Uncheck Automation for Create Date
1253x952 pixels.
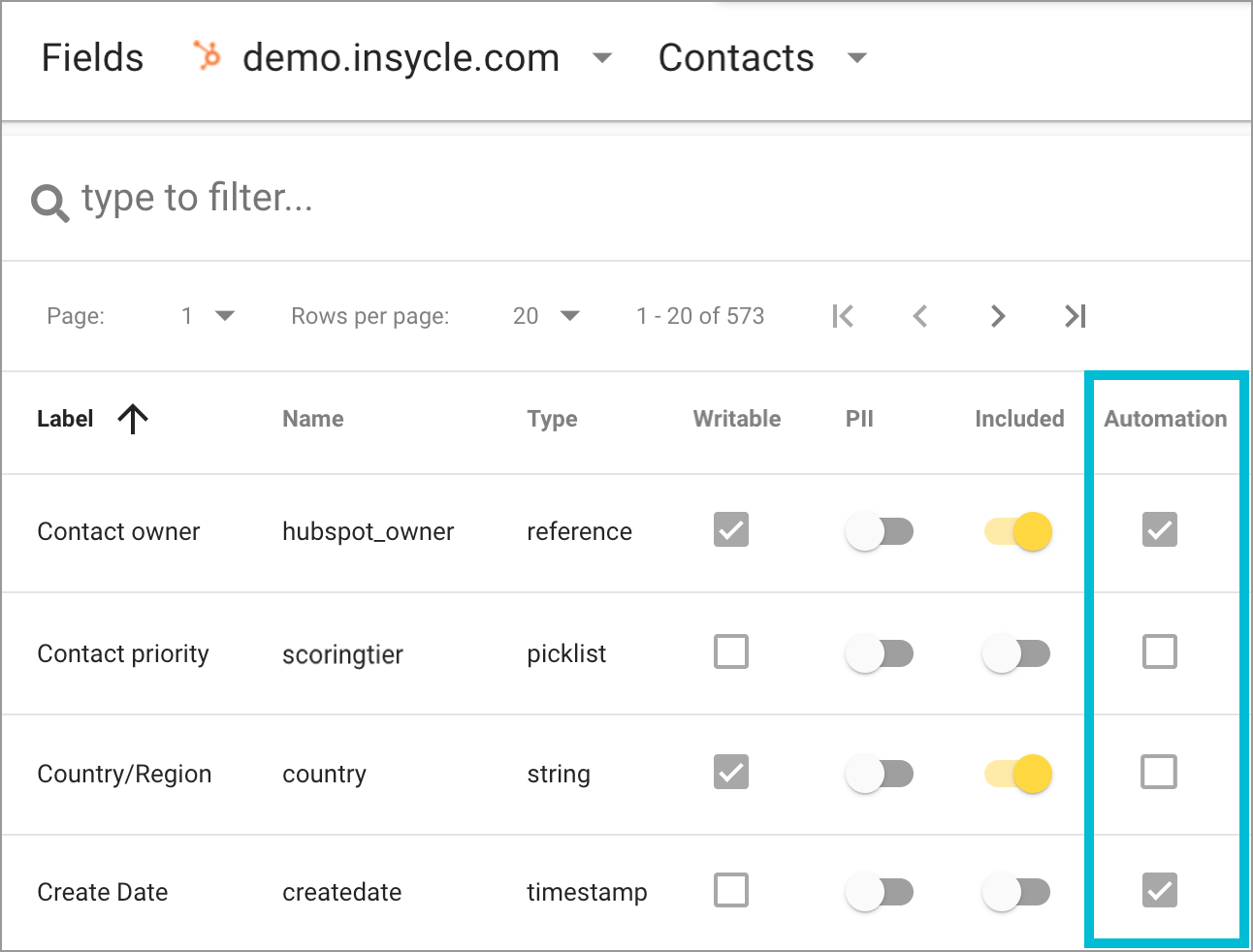point(1159,890)
